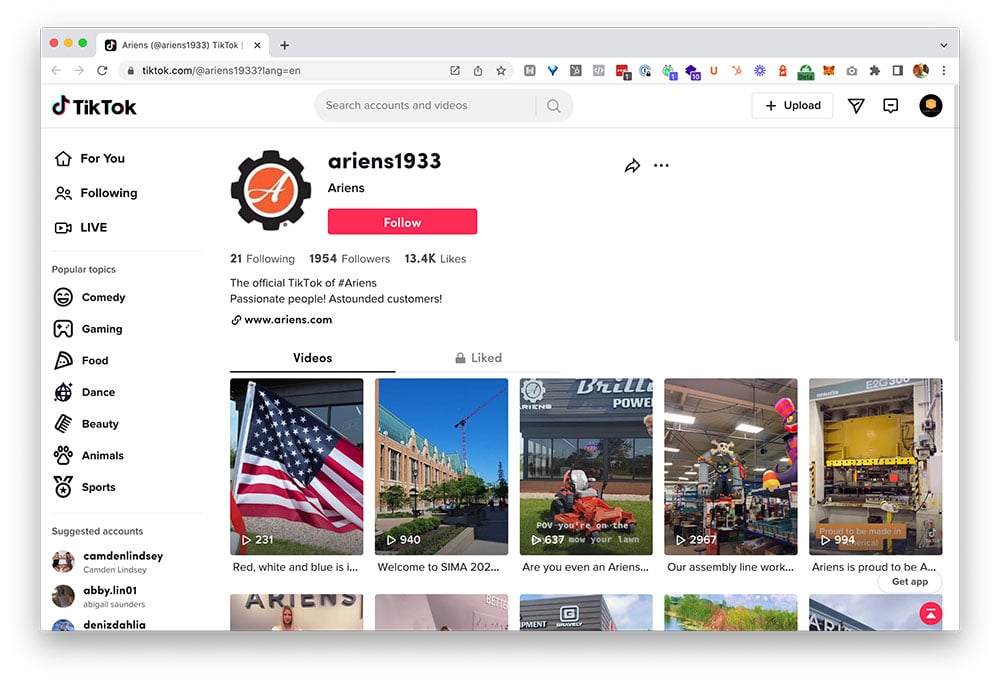Close the Ariens TikTok browser tab
This screenshot has width=1000, height=684.
coord(257,45)
